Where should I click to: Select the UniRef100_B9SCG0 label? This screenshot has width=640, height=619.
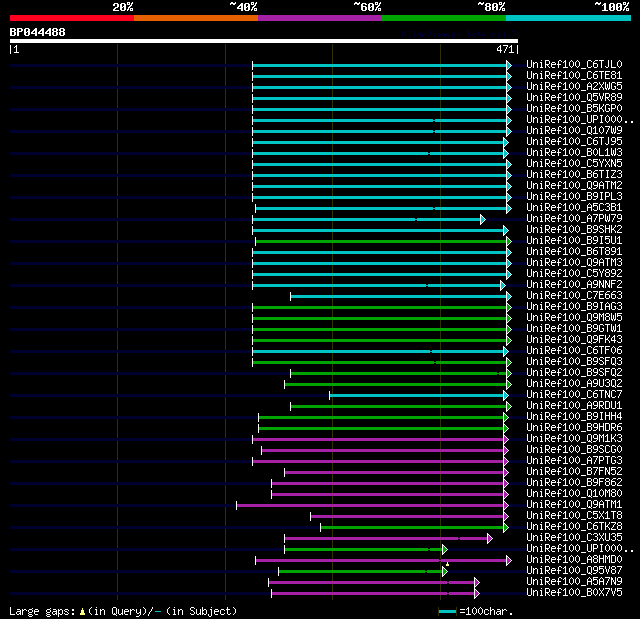574,450
